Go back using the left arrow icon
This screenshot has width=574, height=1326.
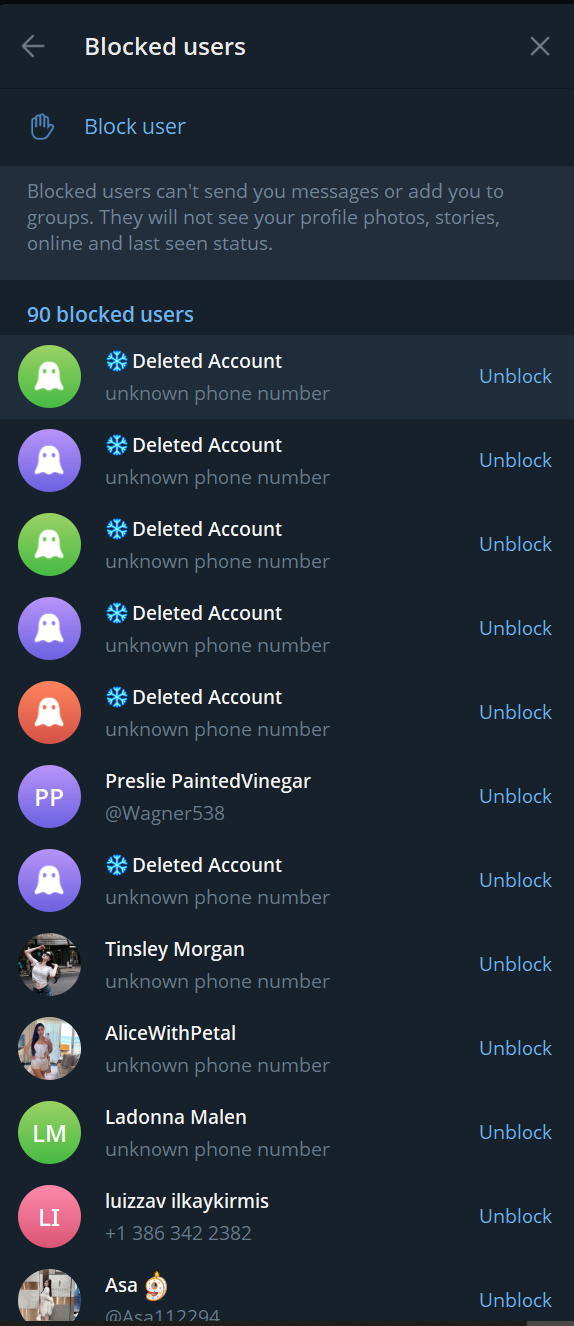click(33, 46)
